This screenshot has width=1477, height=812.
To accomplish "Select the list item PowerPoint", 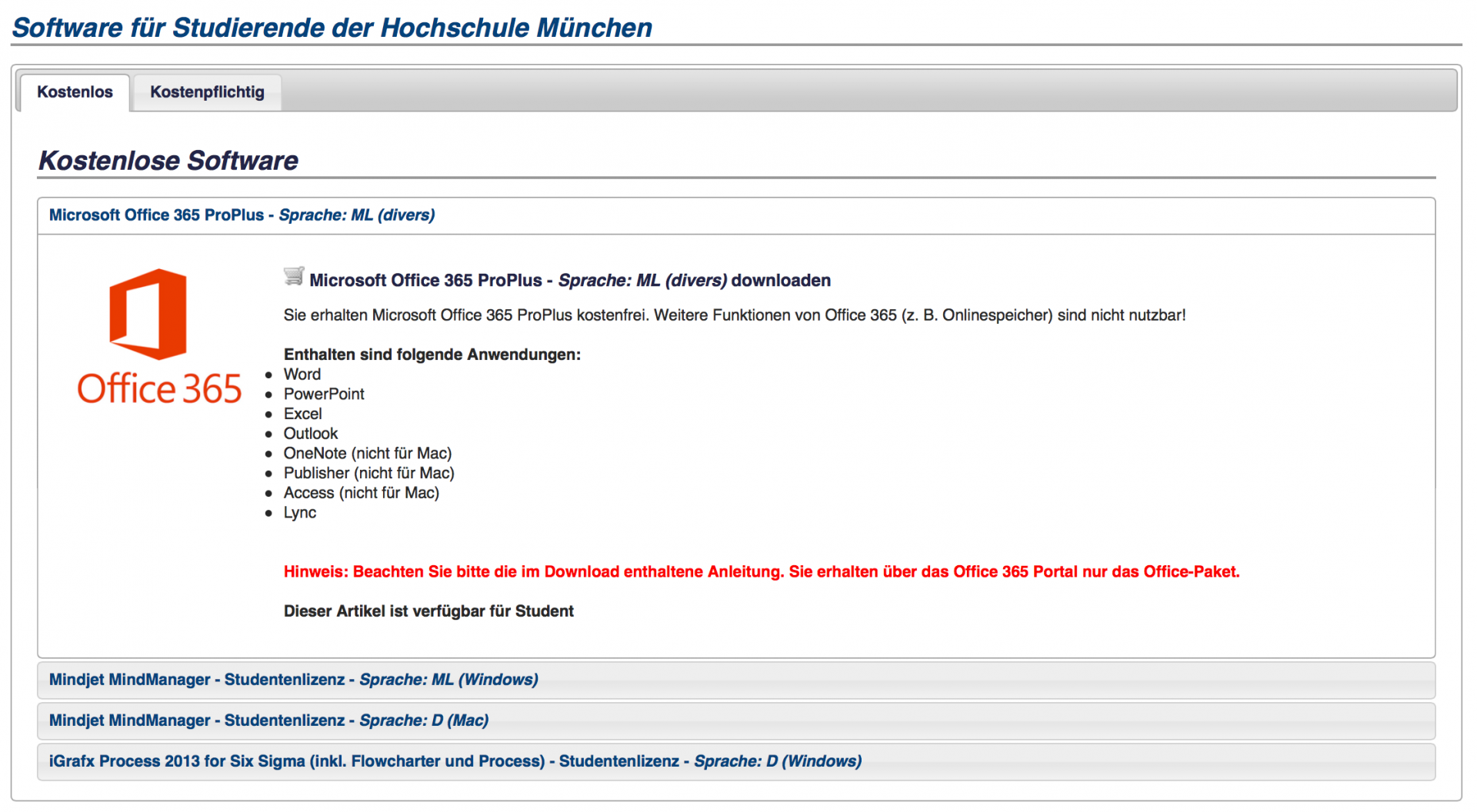I will [x=324, y=394].
